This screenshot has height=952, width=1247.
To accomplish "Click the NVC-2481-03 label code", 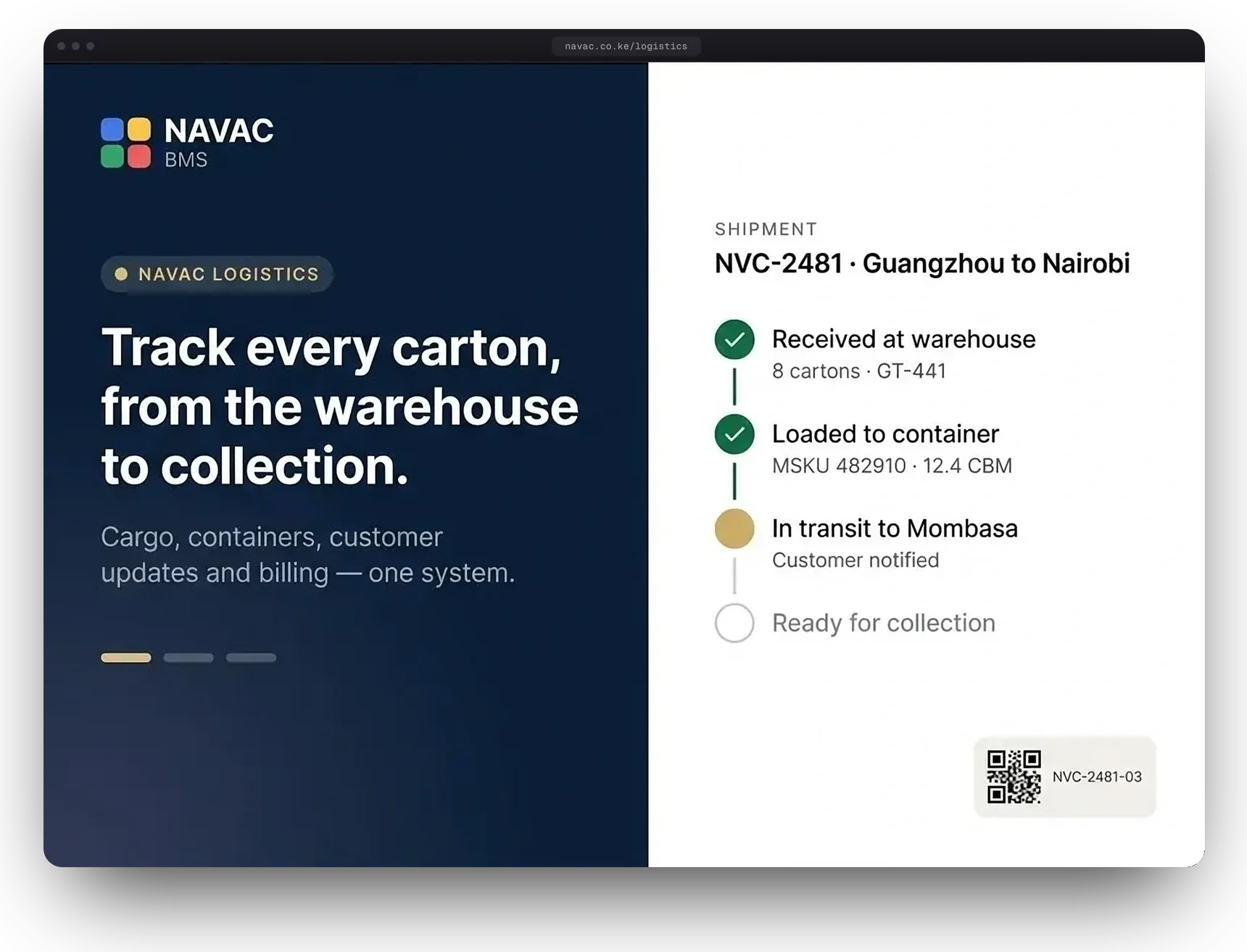I will tap(1097, 777).
